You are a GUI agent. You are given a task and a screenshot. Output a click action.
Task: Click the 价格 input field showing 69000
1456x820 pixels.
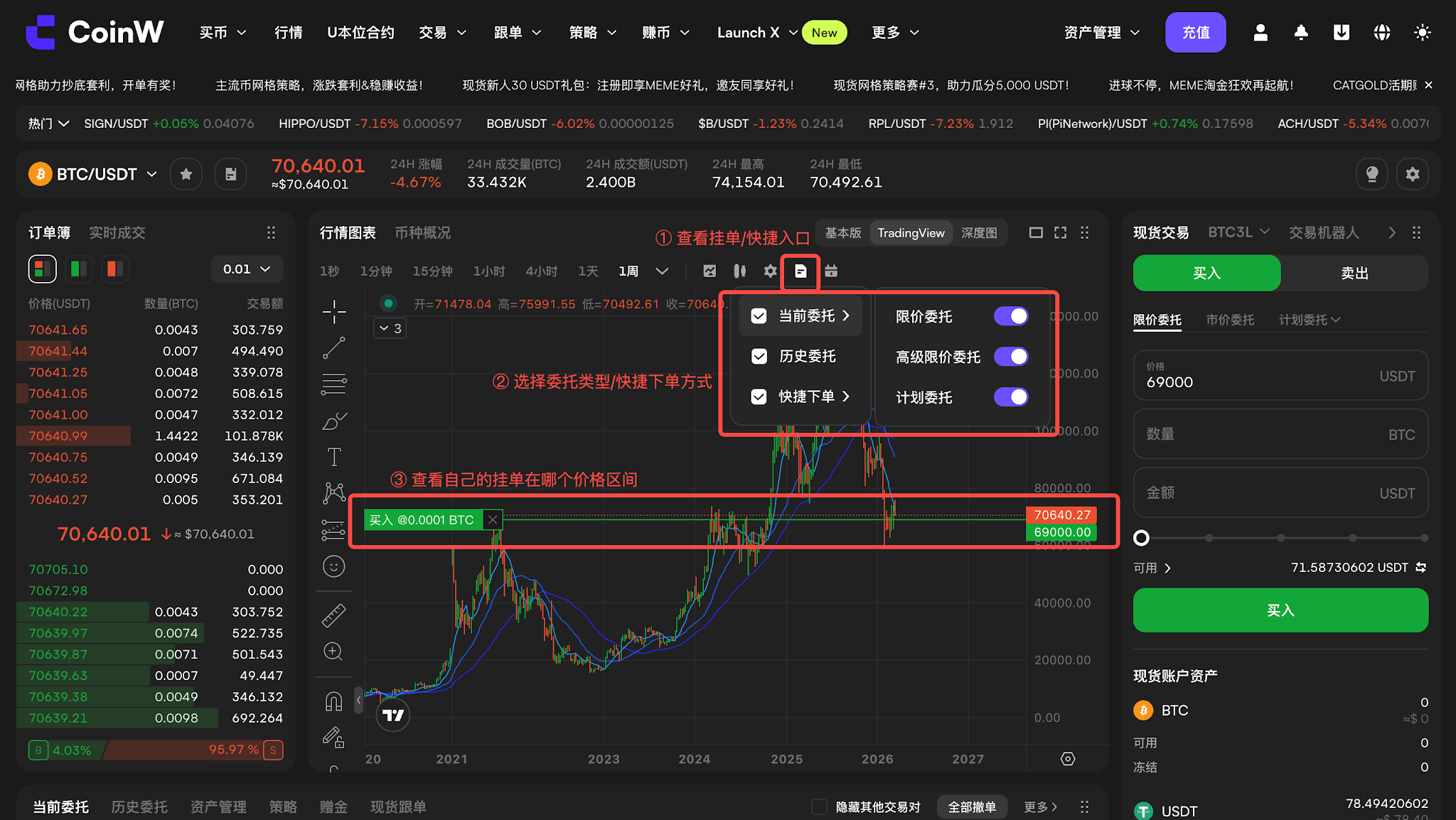(1280, 375)
